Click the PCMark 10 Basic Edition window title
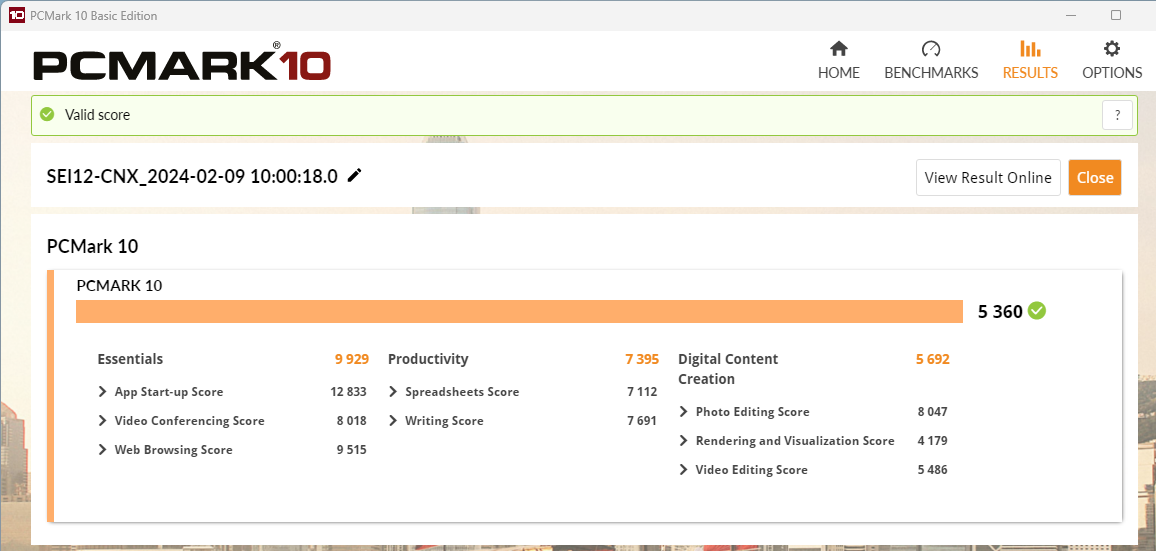The image size is (1156, 551). (x=94, y=15)
